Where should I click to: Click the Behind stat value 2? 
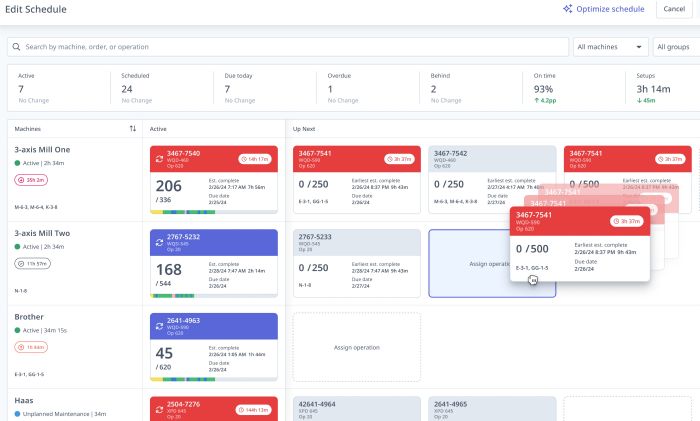pyautogui.click(x=433, y=89)
